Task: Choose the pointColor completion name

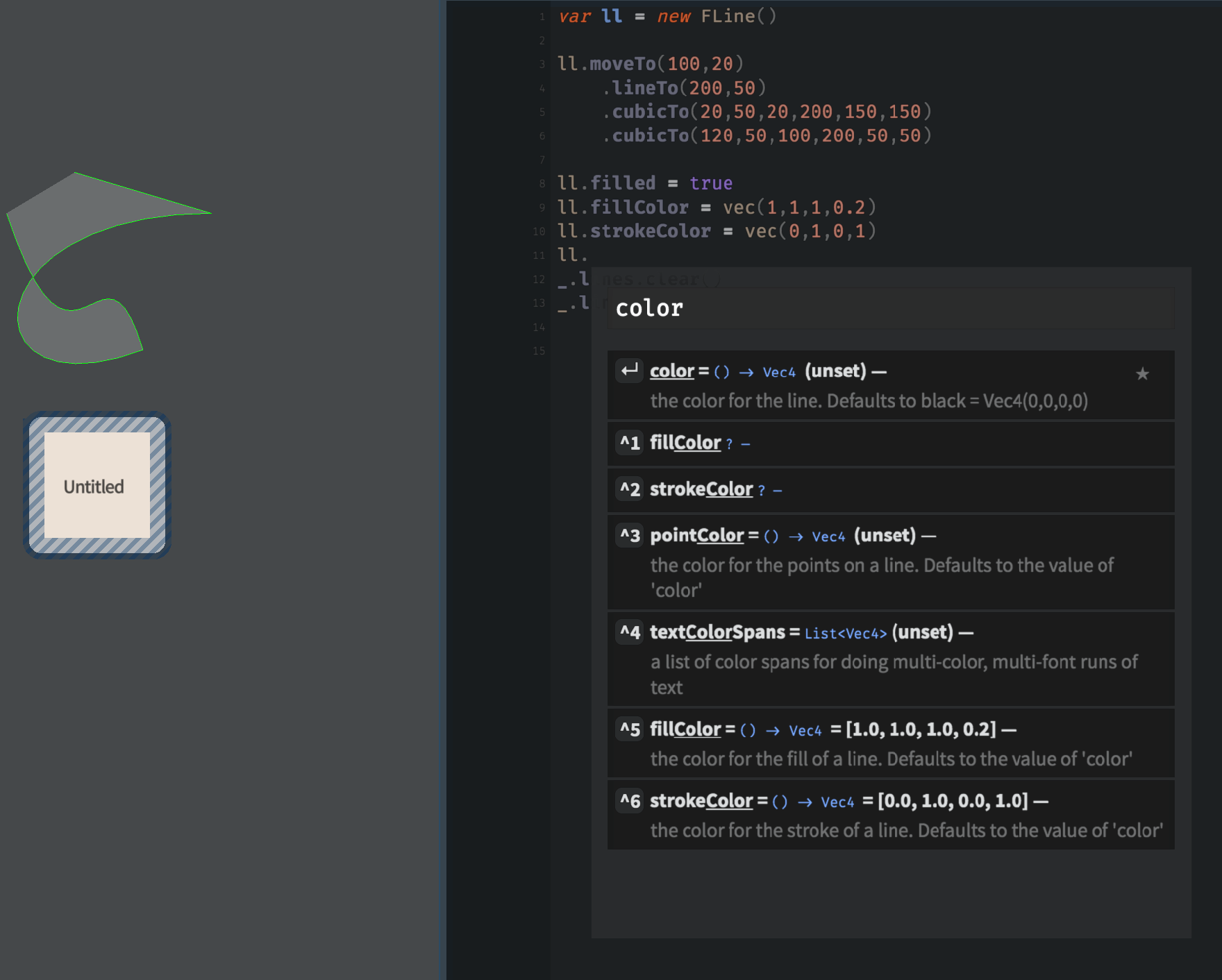Action: coord(696,536)
